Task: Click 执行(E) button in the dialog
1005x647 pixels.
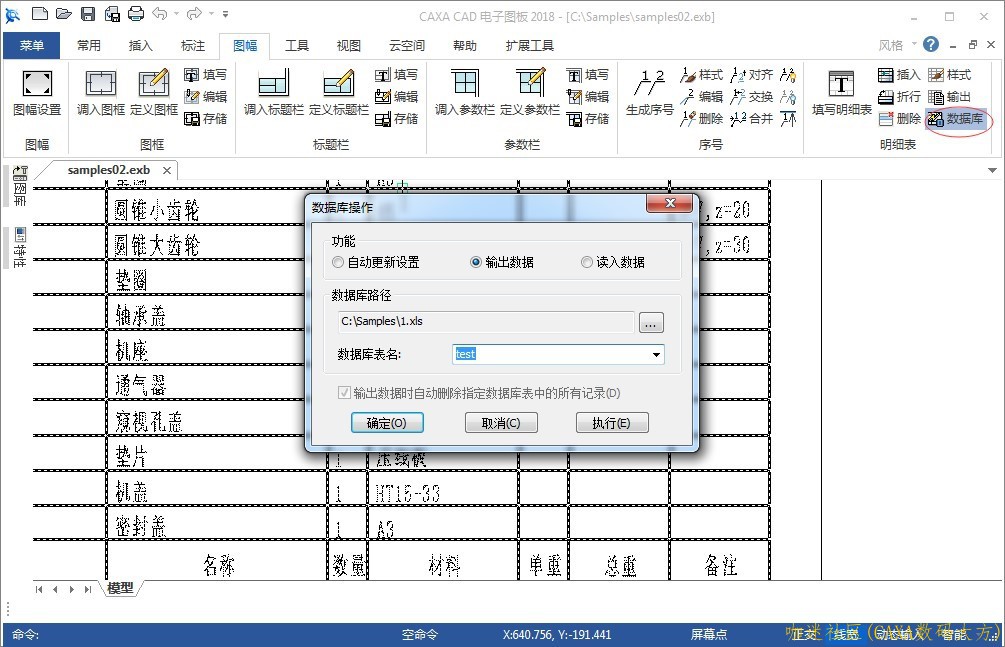Action: (x=612, y=423)
